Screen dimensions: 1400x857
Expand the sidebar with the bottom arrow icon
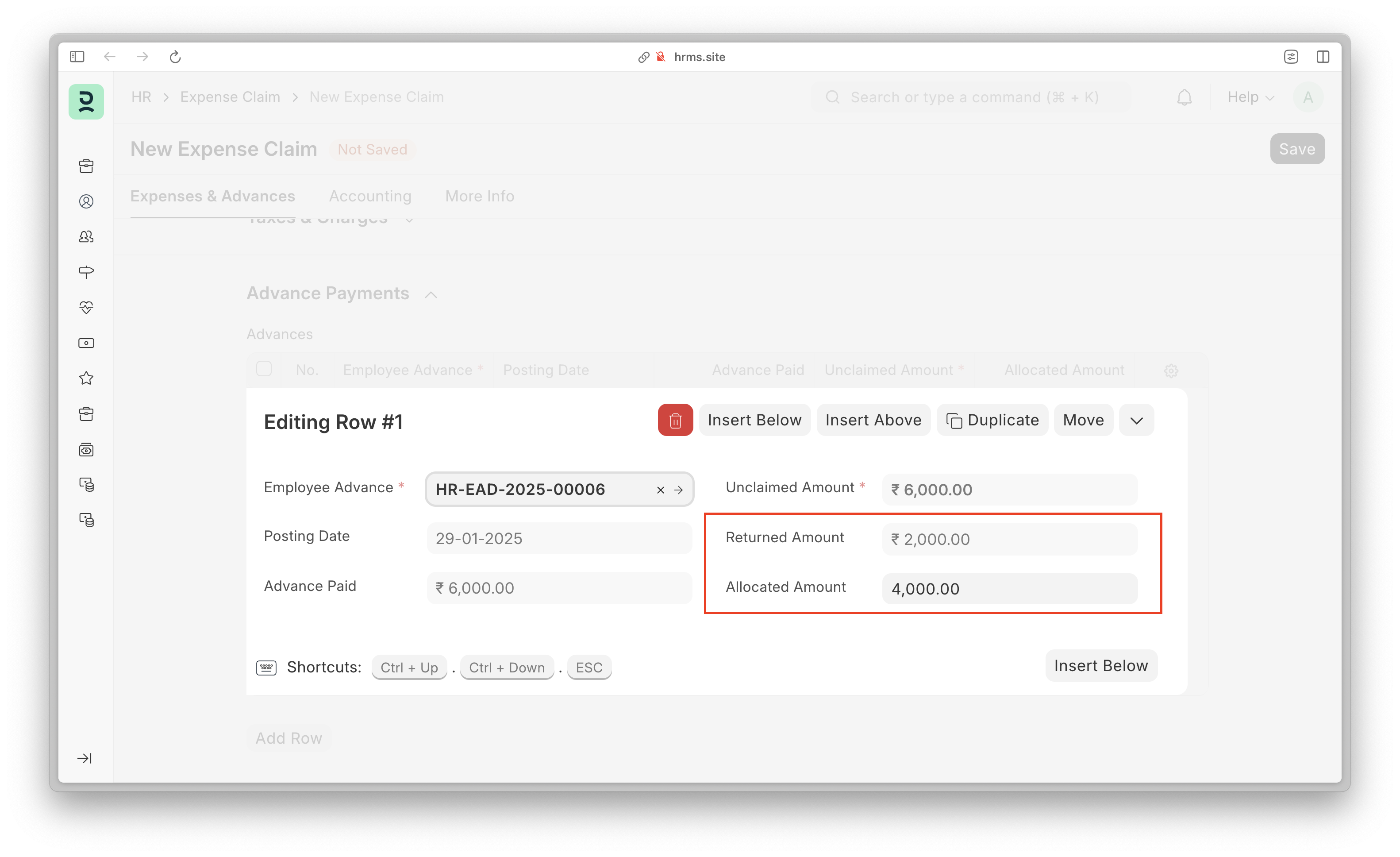tap(85, 758)
